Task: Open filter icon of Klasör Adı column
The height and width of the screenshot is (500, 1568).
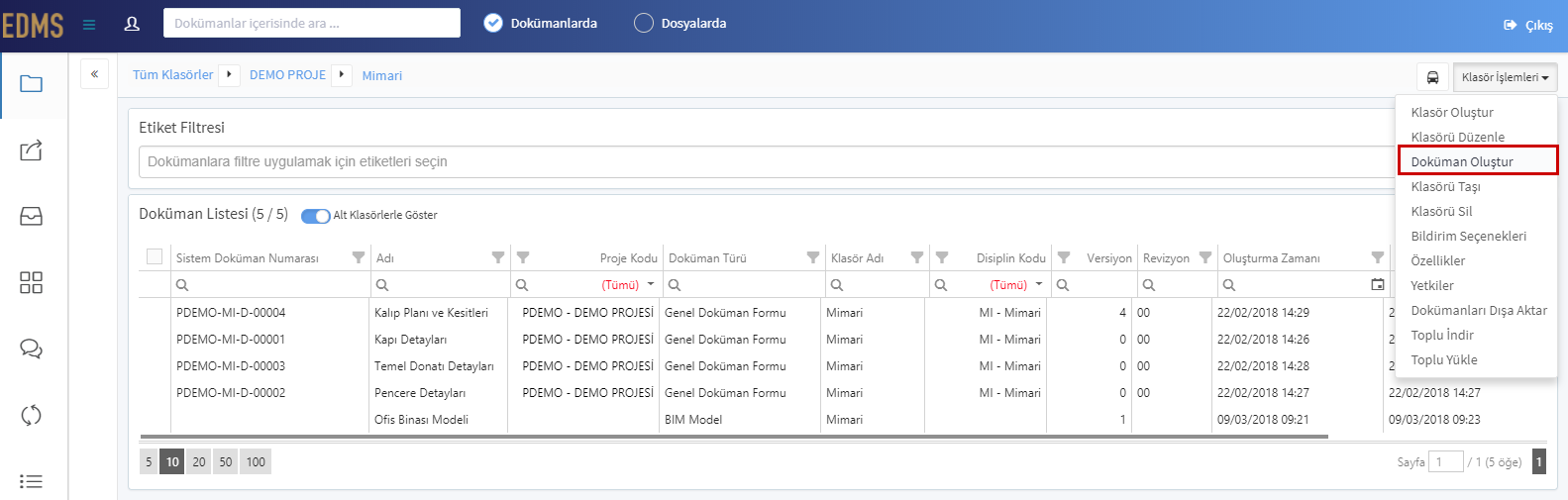Action: point(917,257)
